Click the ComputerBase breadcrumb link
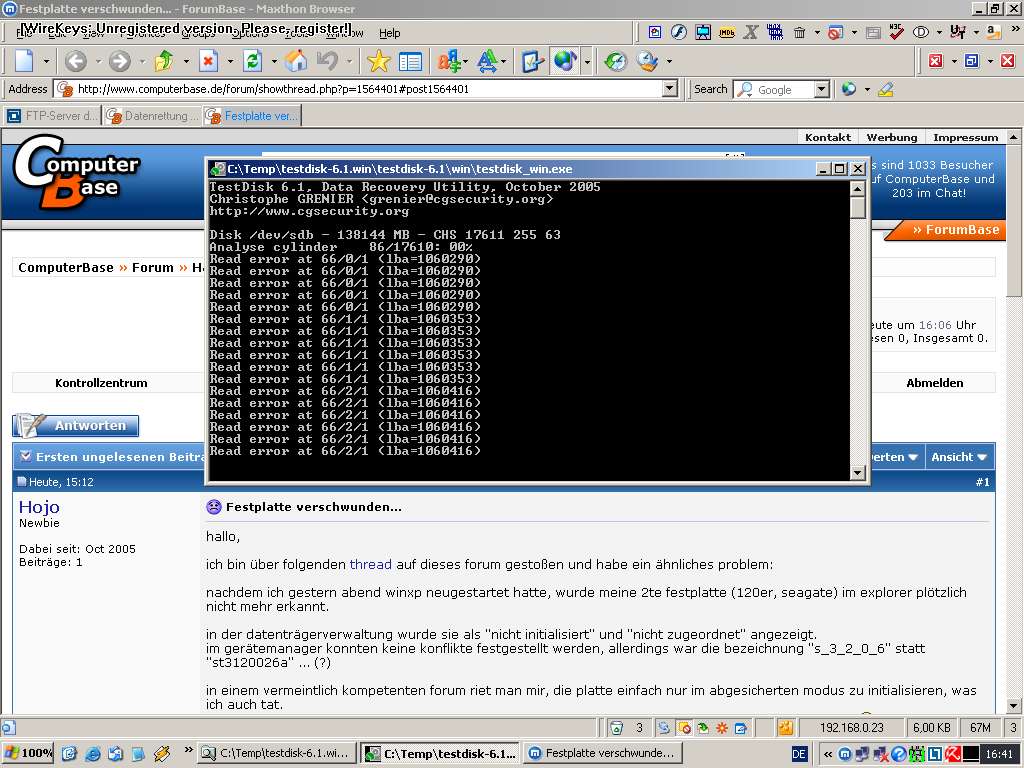 (x=66, y=268)
